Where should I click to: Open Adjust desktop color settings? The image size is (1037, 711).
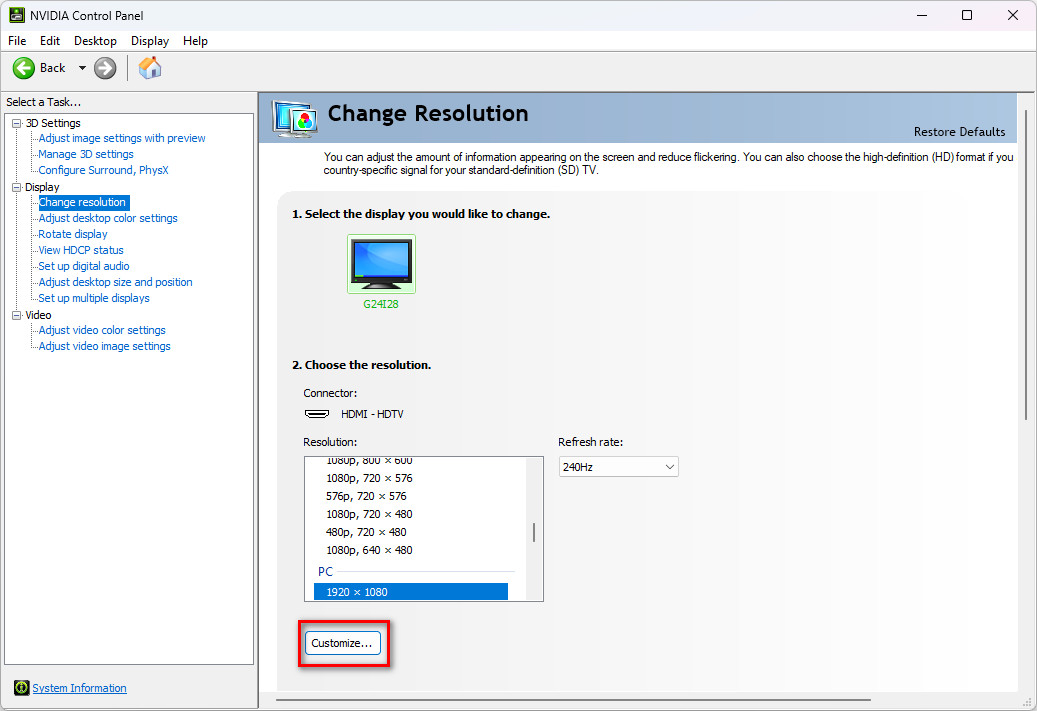click(x=108, y=218)
